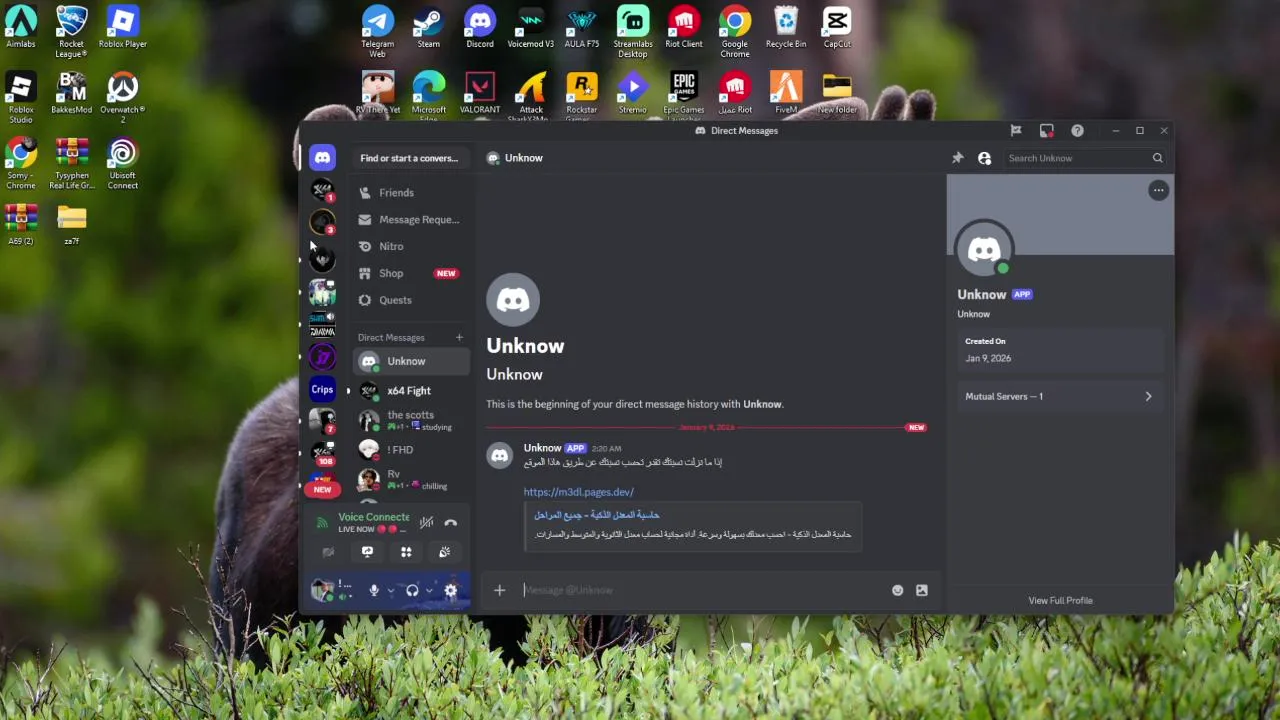
Task: Select Unknow direct message
Action: (411, 361)
